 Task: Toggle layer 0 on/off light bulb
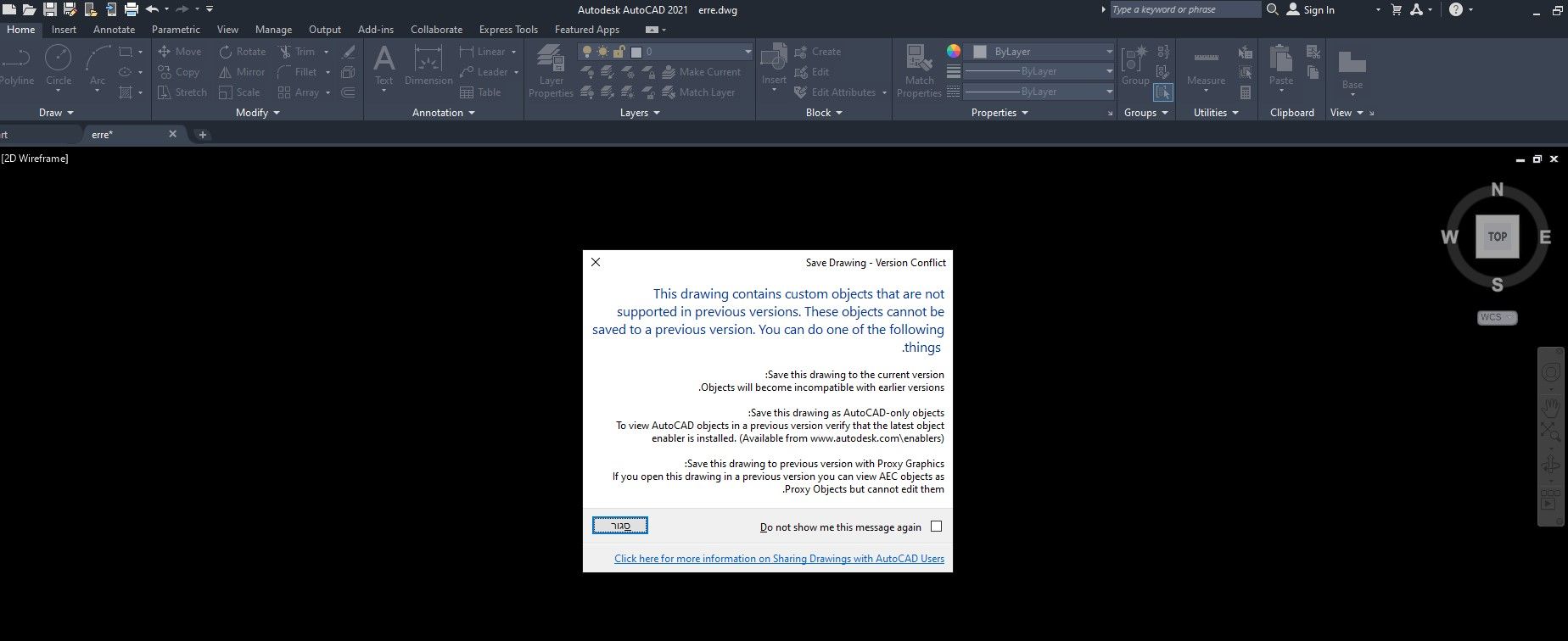pos(585,52)
